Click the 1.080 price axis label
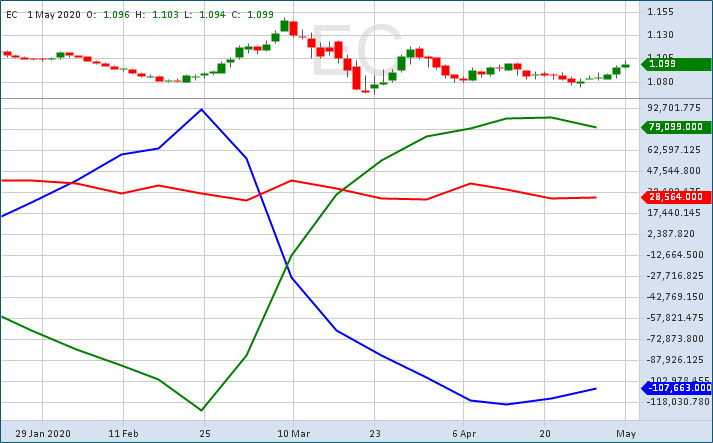 660,82
